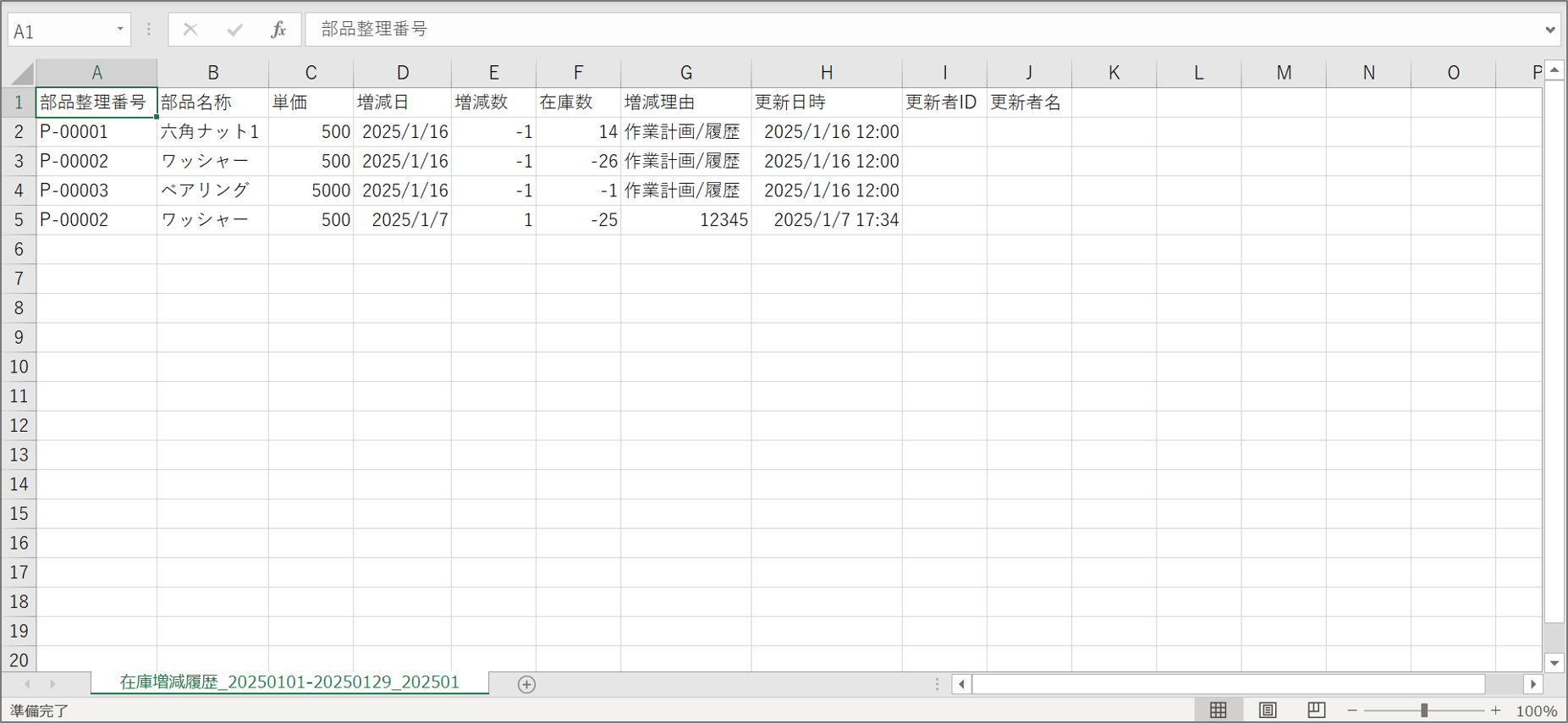Image resolution: width=1568 pixels, height=723 pixels.
Task: Select column G header
Action: coord(685,73)
